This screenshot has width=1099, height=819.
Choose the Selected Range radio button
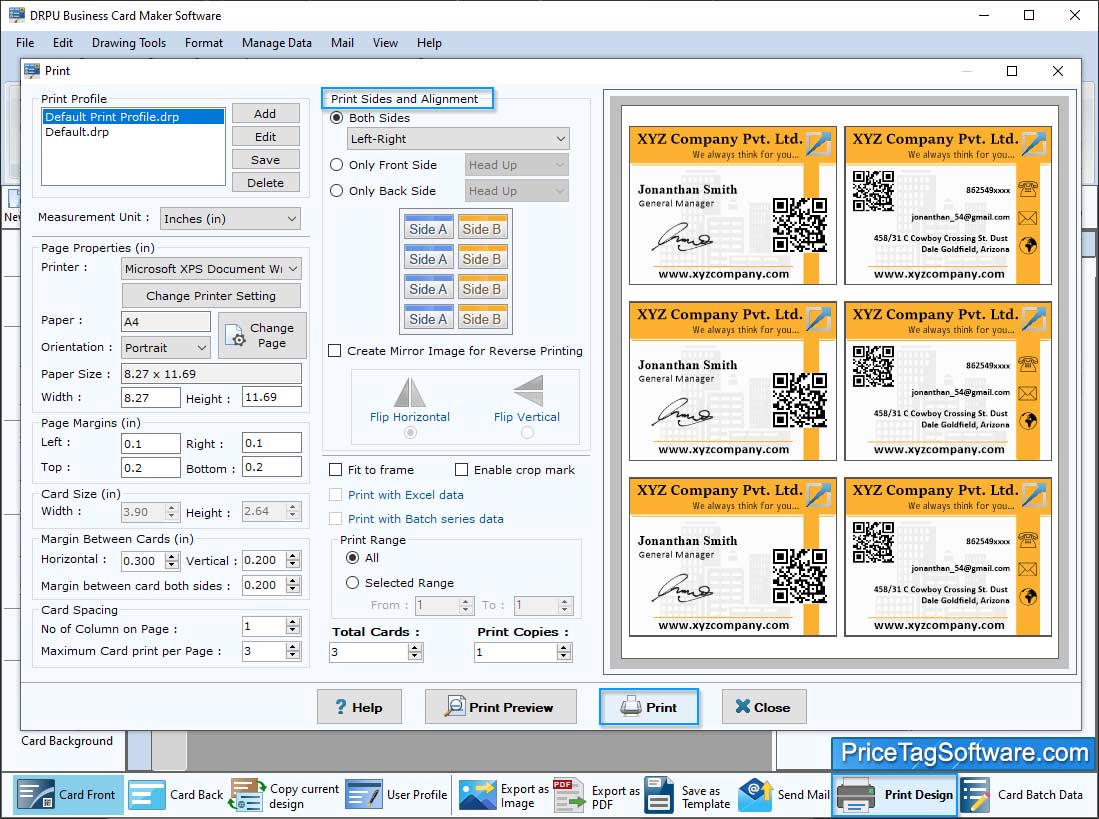tap(353, 583)
